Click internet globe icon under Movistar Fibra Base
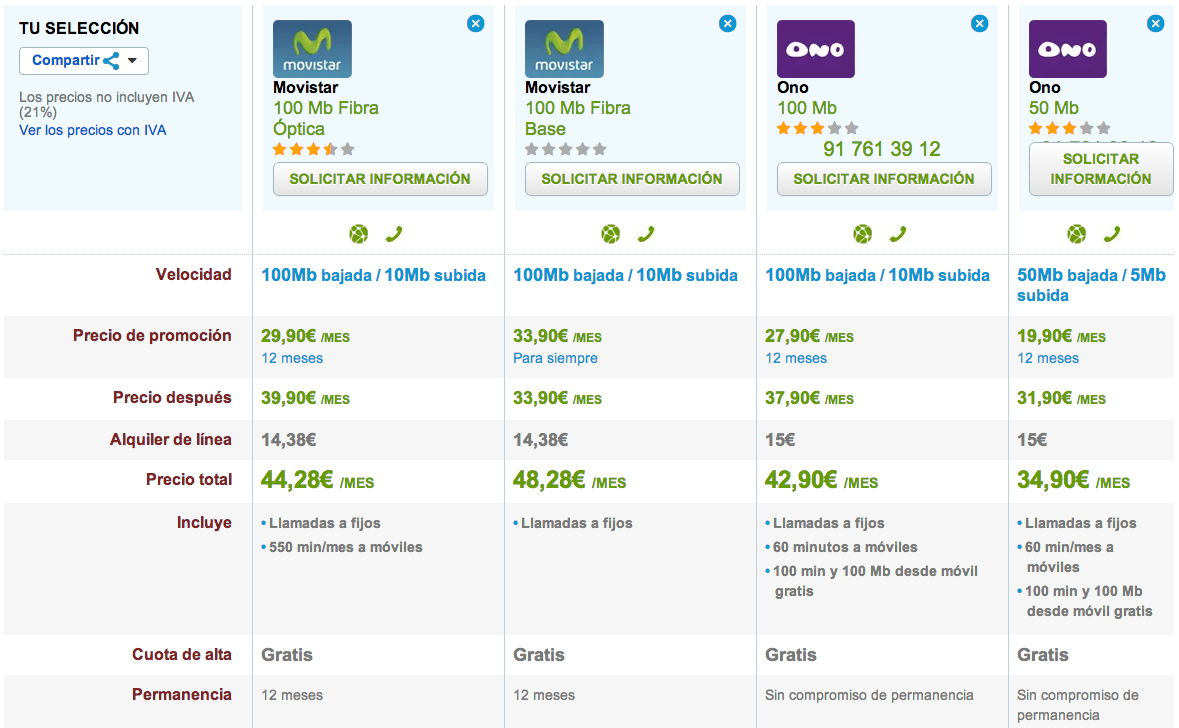1179x728 pixels. coord(611,234)
